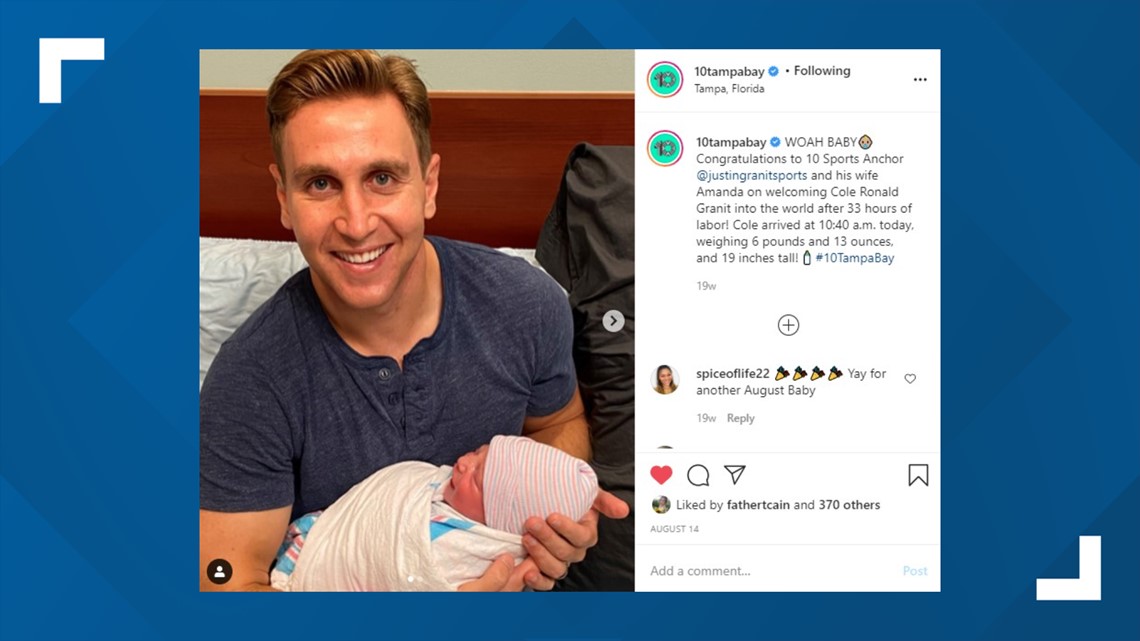
Task: Click the Post comment button
Action: click(x=915, y=571)
